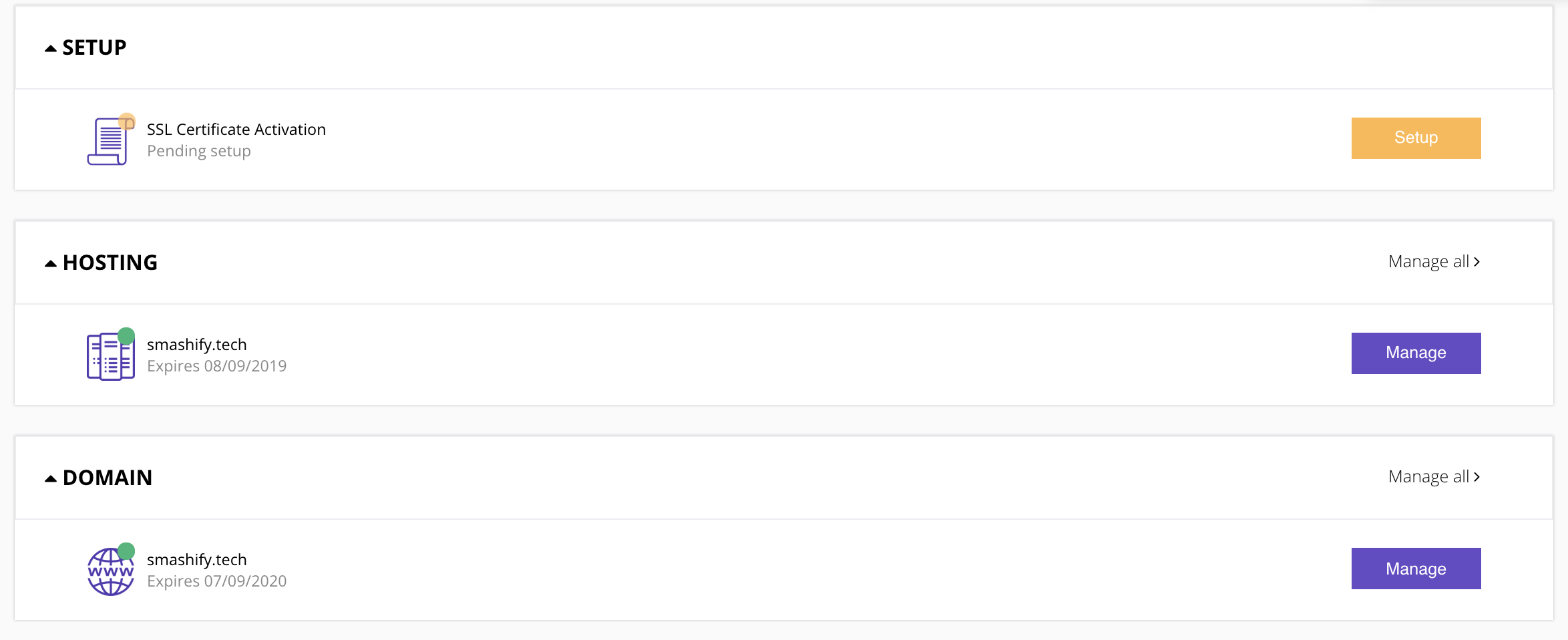
Task: Click the SSL certificate document icon
Action: pyautogui.click(x=108, y=141)
